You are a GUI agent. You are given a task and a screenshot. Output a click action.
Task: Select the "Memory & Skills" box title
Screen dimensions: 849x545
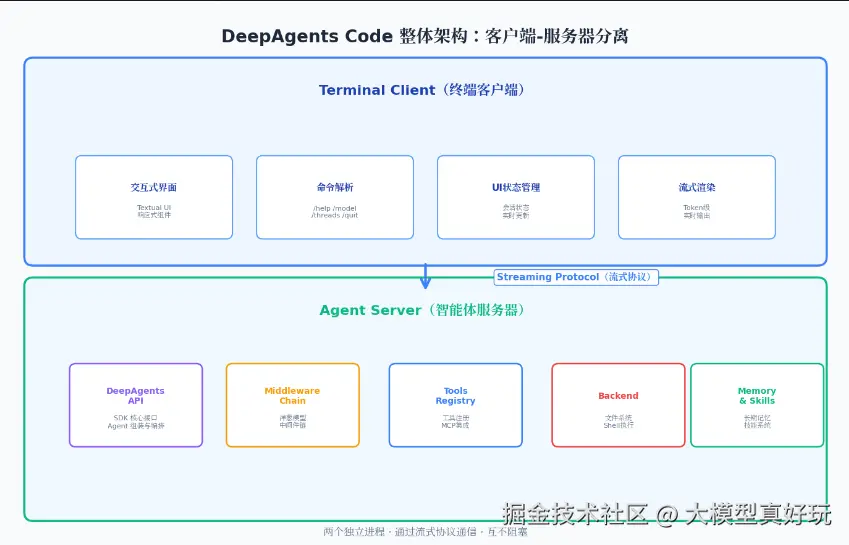click(757, 396)
